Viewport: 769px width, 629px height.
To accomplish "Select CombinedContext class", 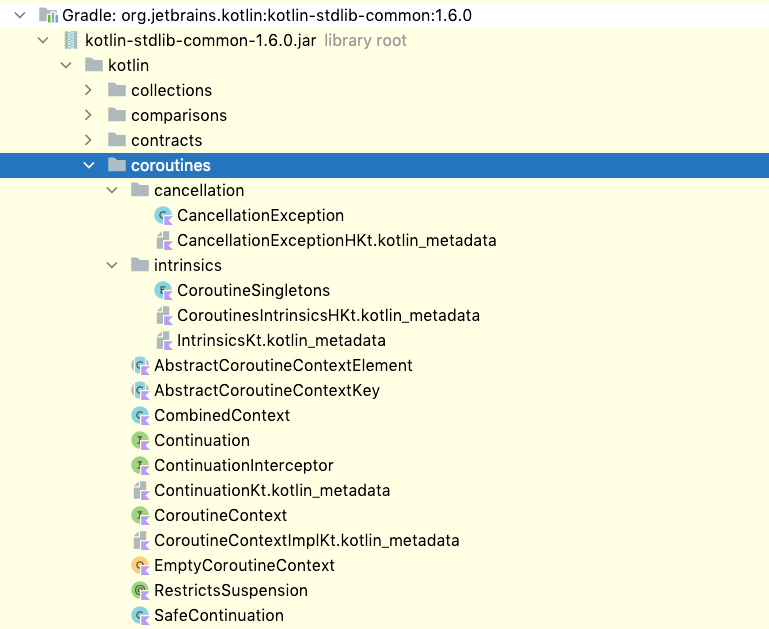I will [x=221, y=416].
